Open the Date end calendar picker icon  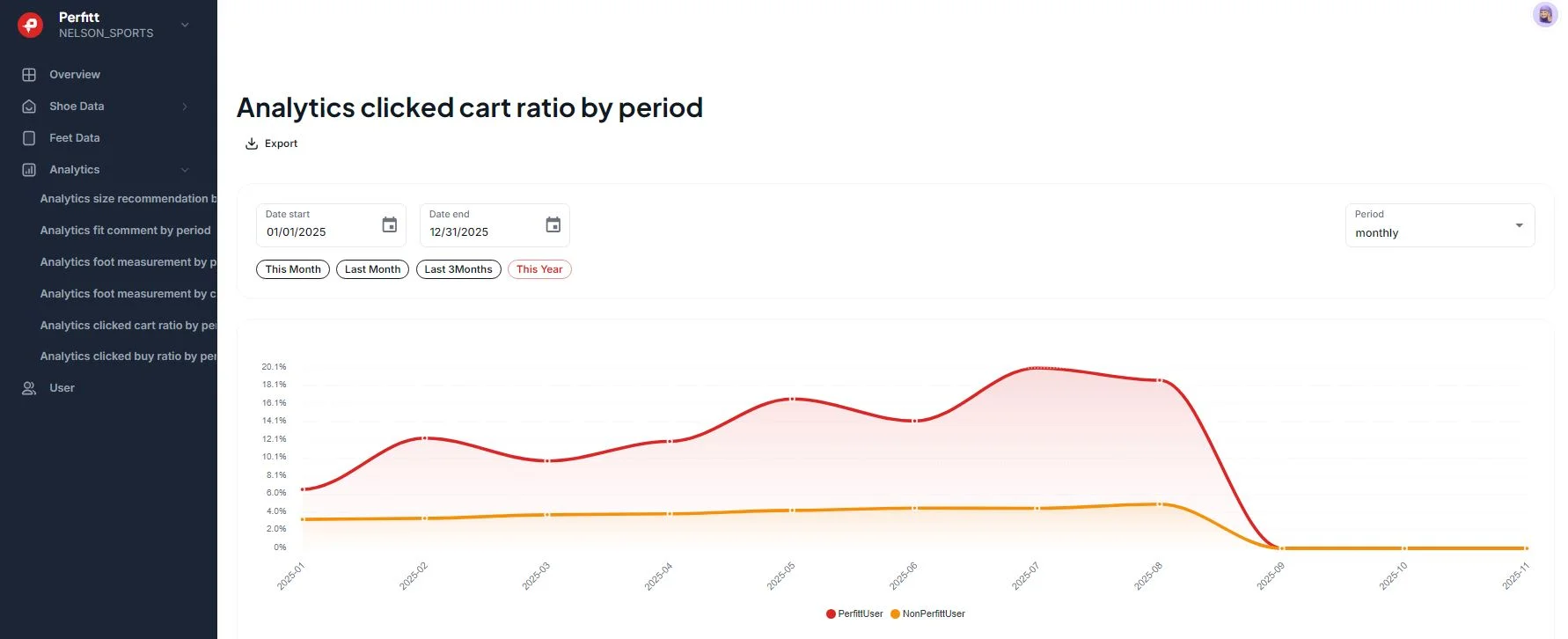pyautogui.click(x=553, y=225)
